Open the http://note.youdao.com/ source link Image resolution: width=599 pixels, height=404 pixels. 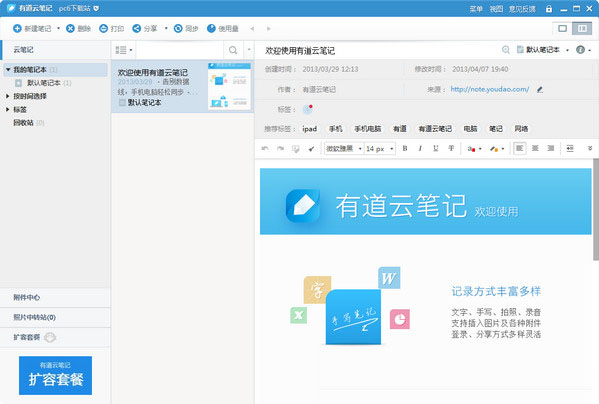tap(490, 89)
